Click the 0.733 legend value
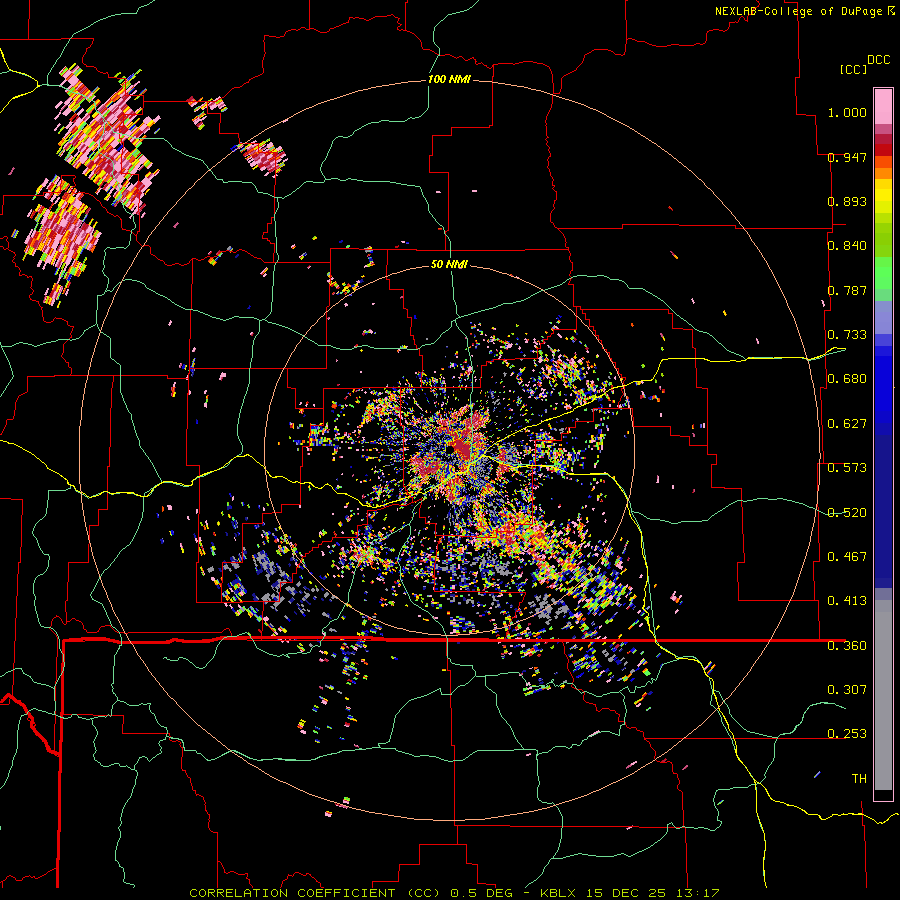Screen dimensions: 900x900 pos(847,335)
